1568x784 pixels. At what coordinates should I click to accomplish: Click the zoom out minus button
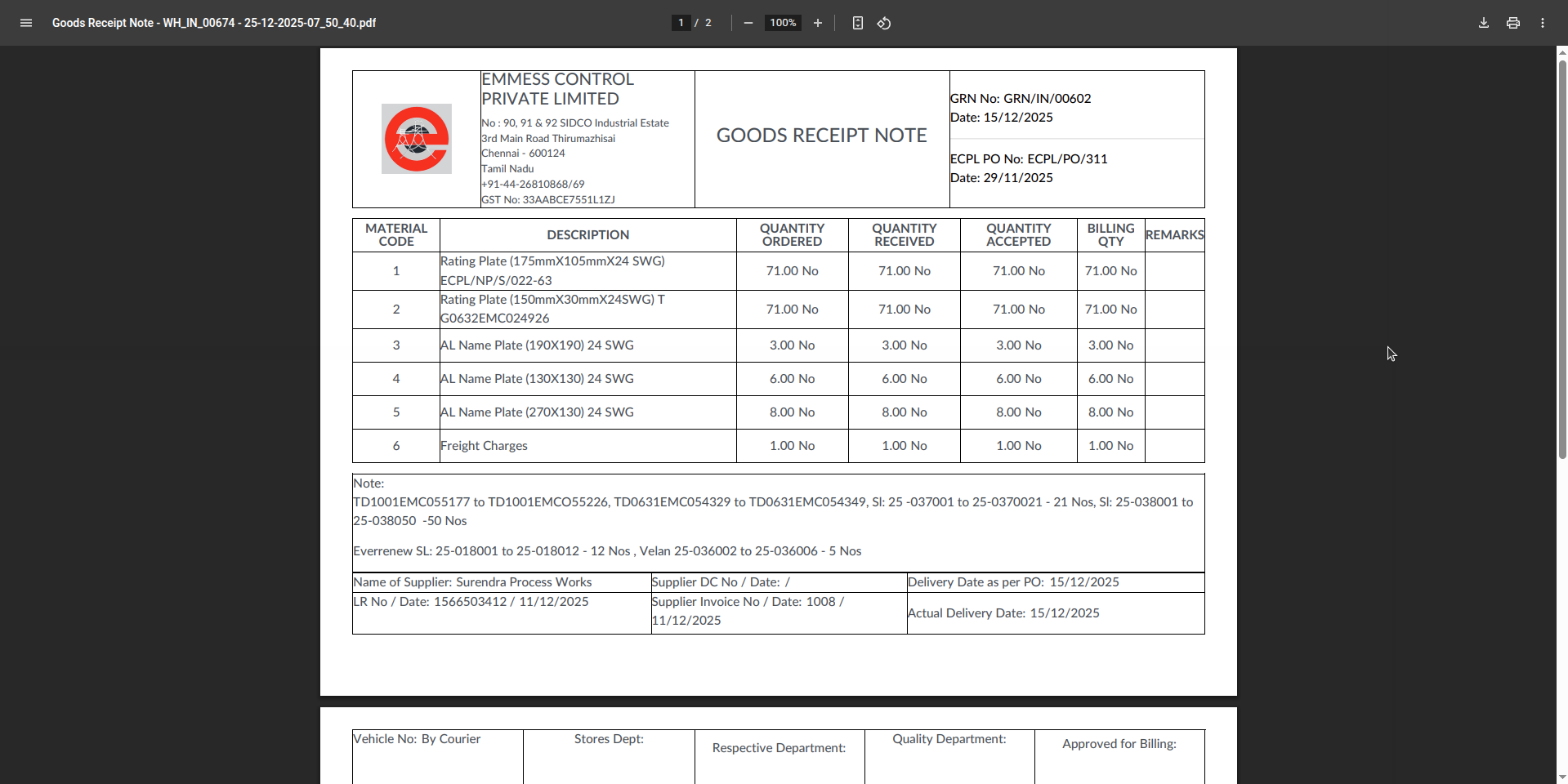pyautogui.click(x=748, y=23)
